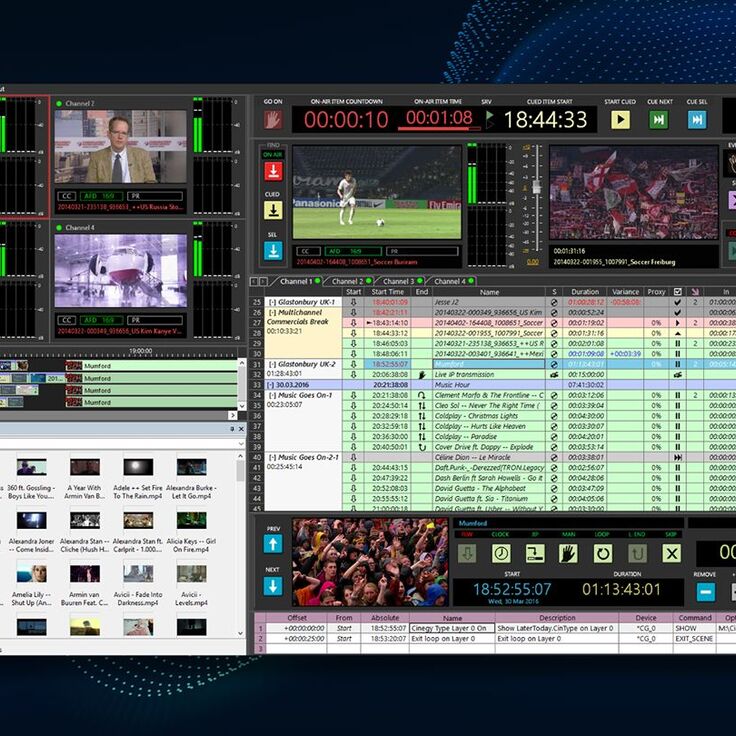
Task: Click the Start Time column header
Action: (388, 291)
